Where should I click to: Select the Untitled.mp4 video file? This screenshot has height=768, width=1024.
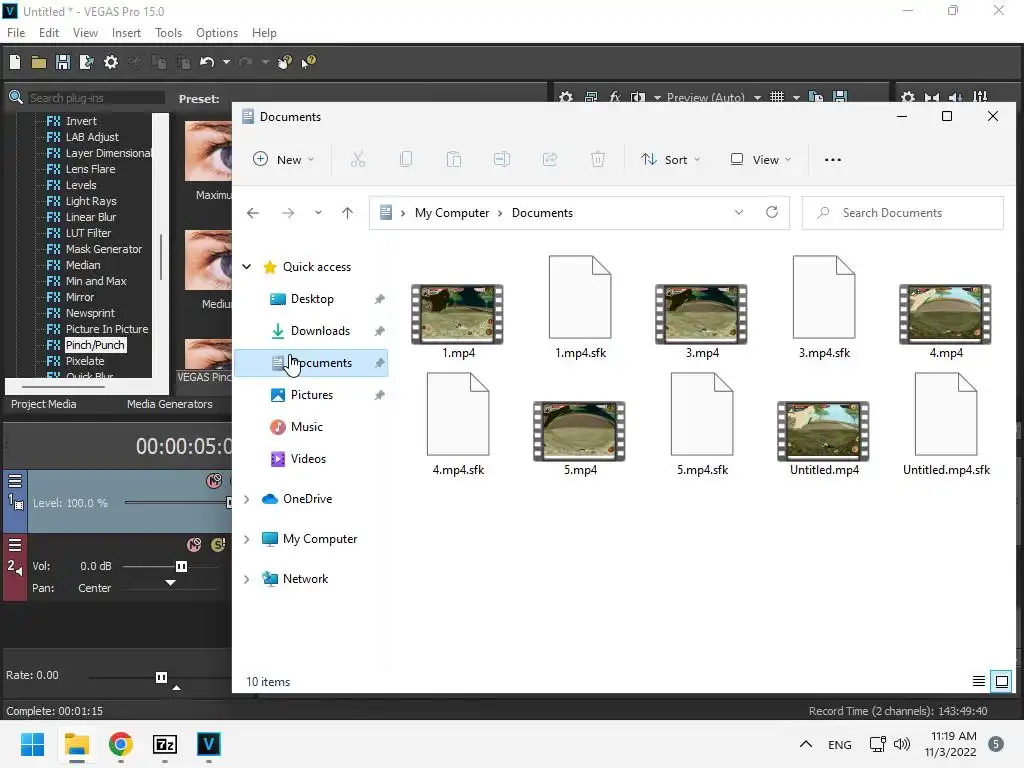(824, 439)
